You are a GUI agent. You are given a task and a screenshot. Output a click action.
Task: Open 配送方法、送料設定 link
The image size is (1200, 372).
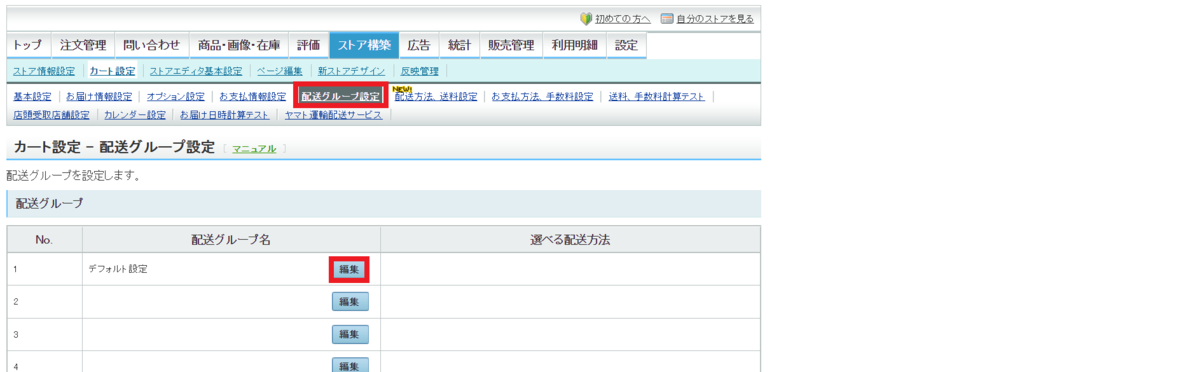pos(436,97)
